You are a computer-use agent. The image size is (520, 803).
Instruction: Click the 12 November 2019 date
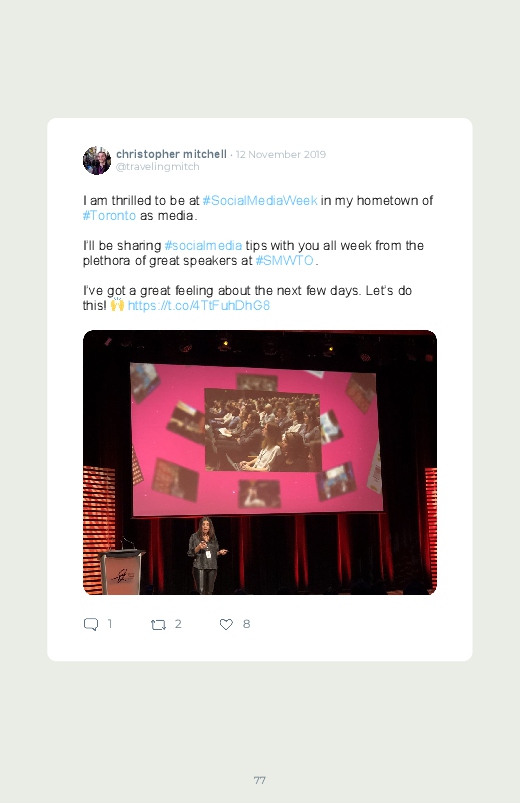281,155
